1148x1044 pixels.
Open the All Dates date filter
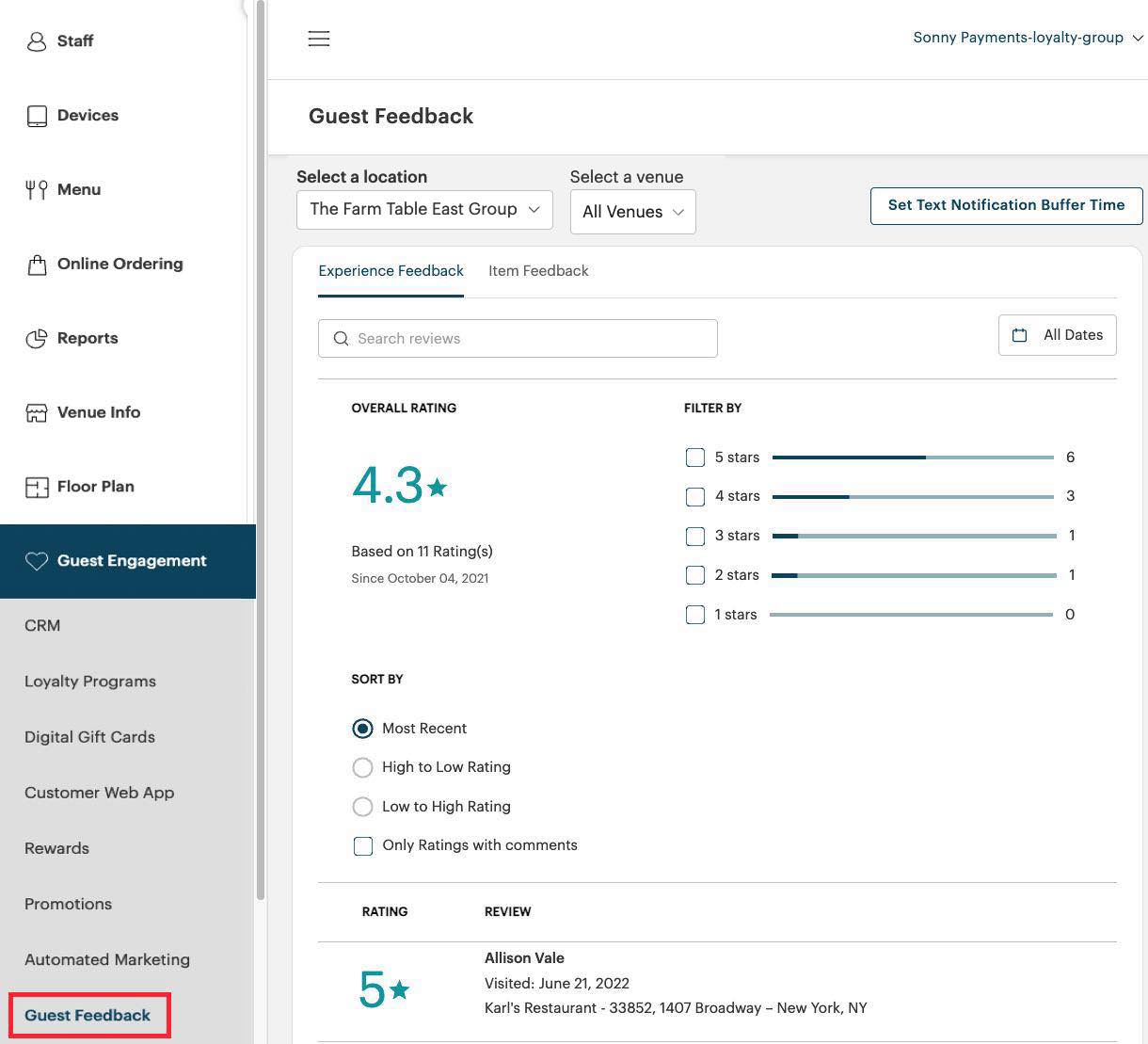pyautogui.click(x=1057, y=335)
